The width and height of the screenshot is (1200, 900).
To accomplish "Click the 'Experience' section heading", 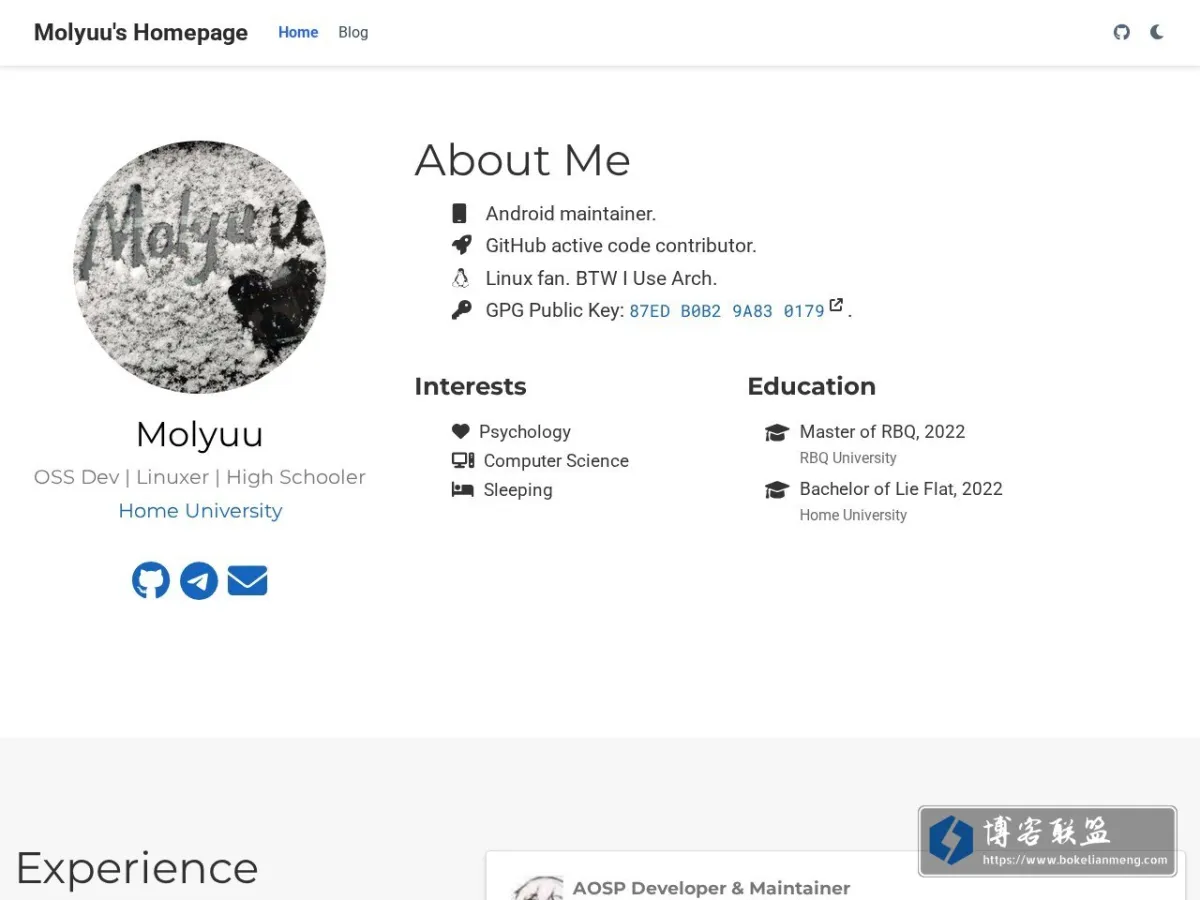I will tap(137, 868).
